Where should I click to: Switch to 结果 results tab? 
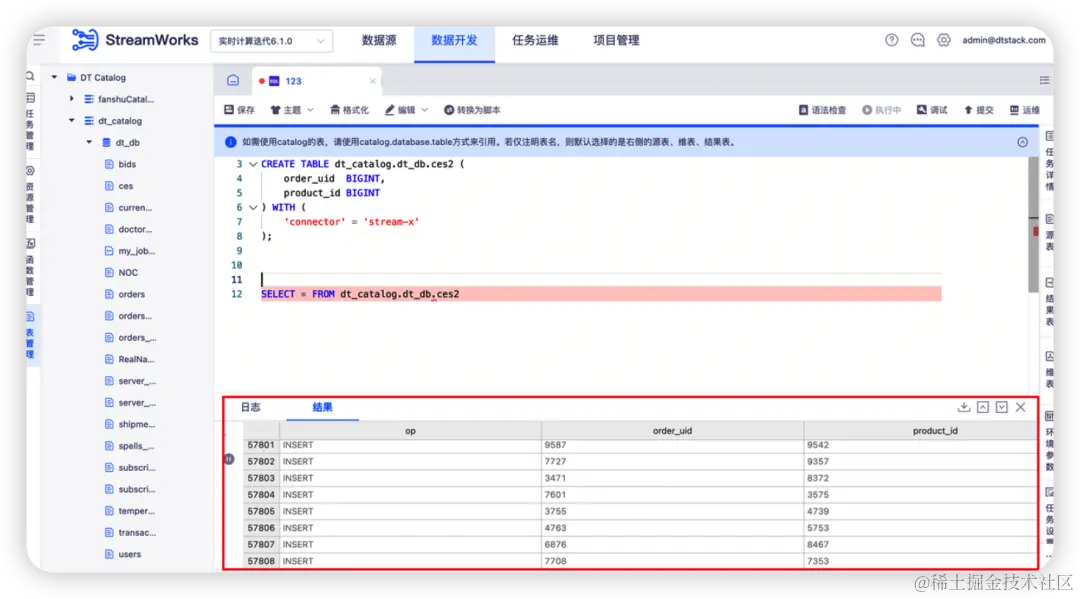322,407
